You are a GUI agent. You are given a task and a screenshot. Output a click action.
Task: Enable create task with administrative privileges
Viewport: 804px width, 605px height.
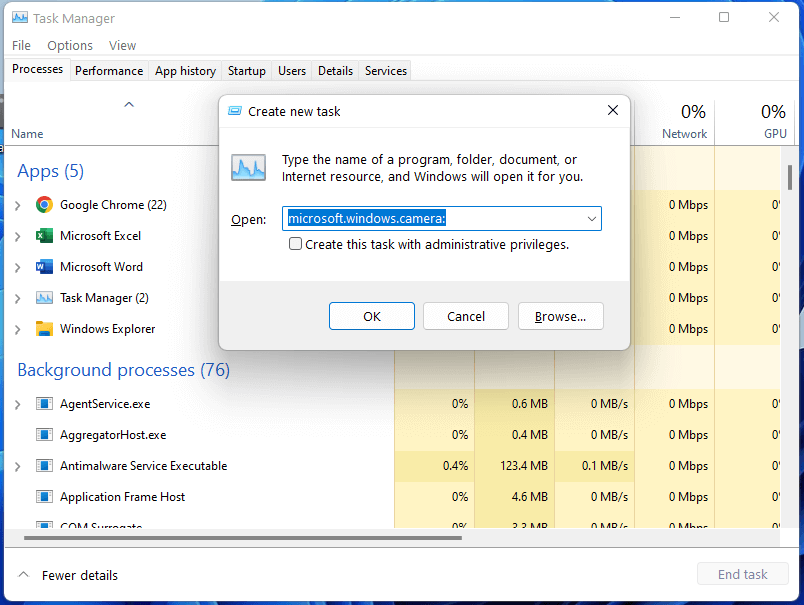(x=295, y=244)
